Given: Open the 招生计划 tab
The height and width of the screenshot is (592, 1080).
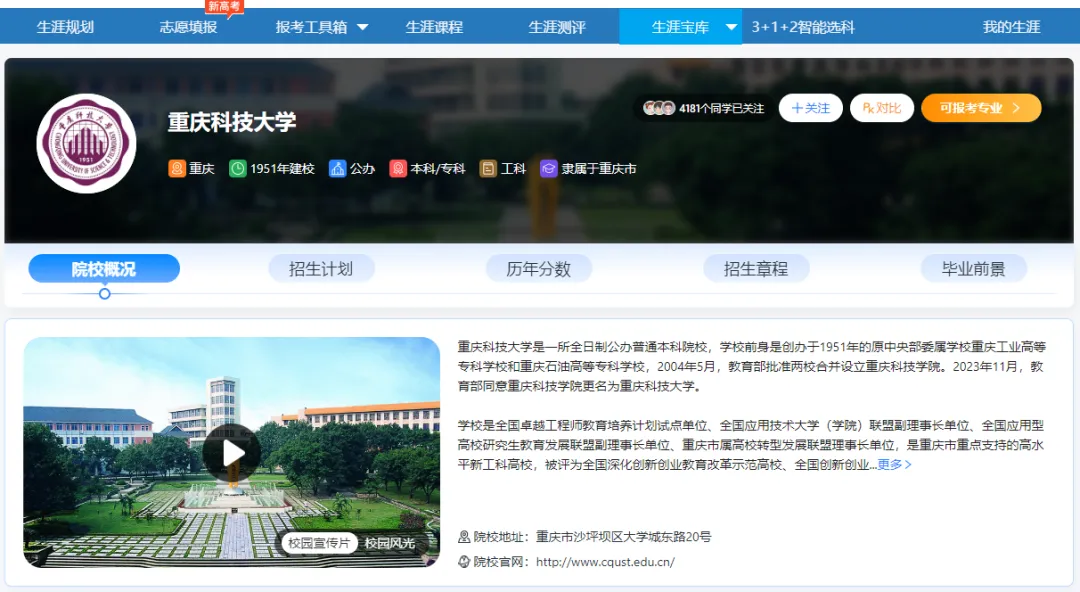Looking at the screenshot, I should (321, 268).
